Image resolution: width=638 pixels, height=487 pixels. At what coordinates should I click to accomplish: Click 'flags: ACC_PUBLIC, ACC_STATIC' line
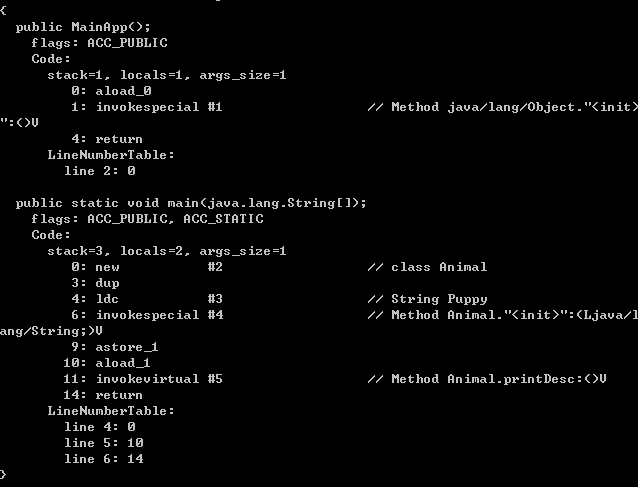(x=147, y=218)
